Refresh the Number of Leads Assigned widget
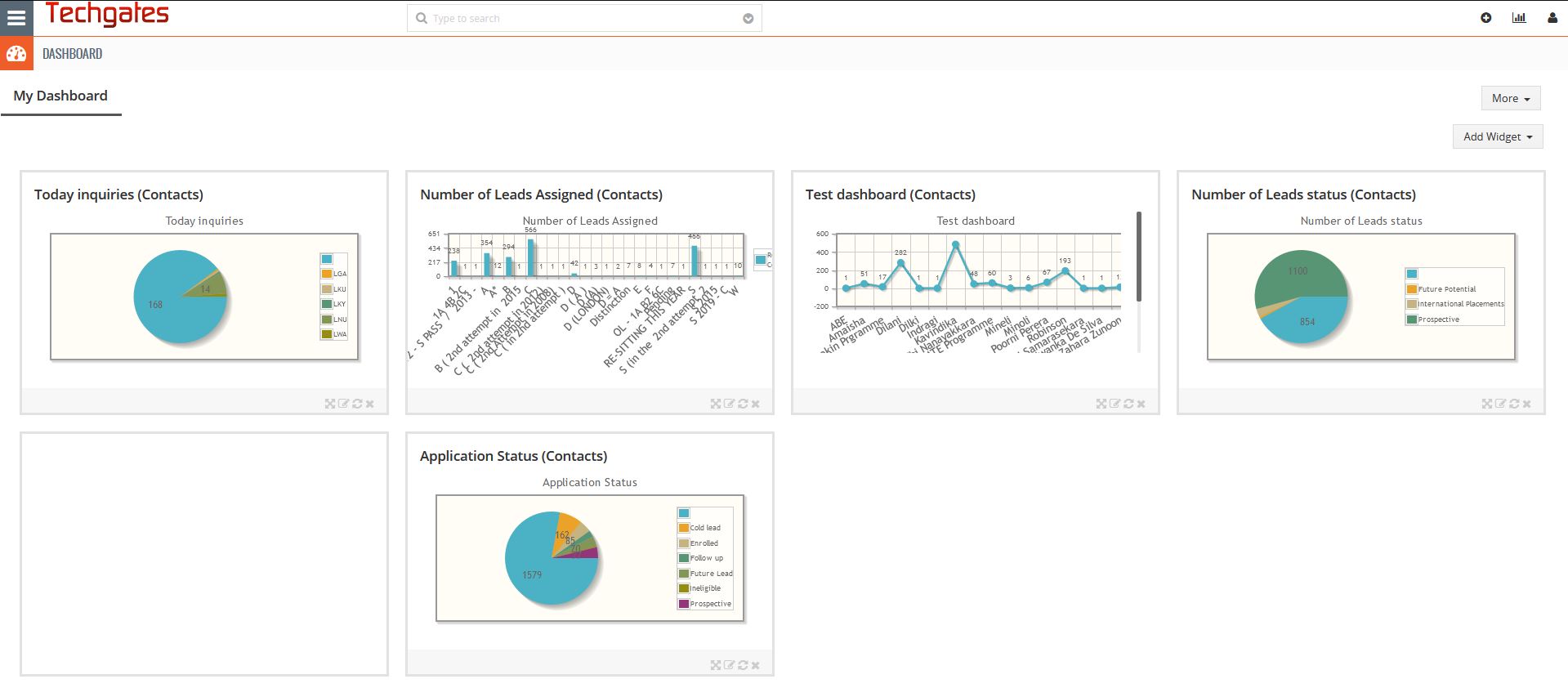The width and height of the screenshot is (1568, 697). pyautogui.click(x=743, y=404)
